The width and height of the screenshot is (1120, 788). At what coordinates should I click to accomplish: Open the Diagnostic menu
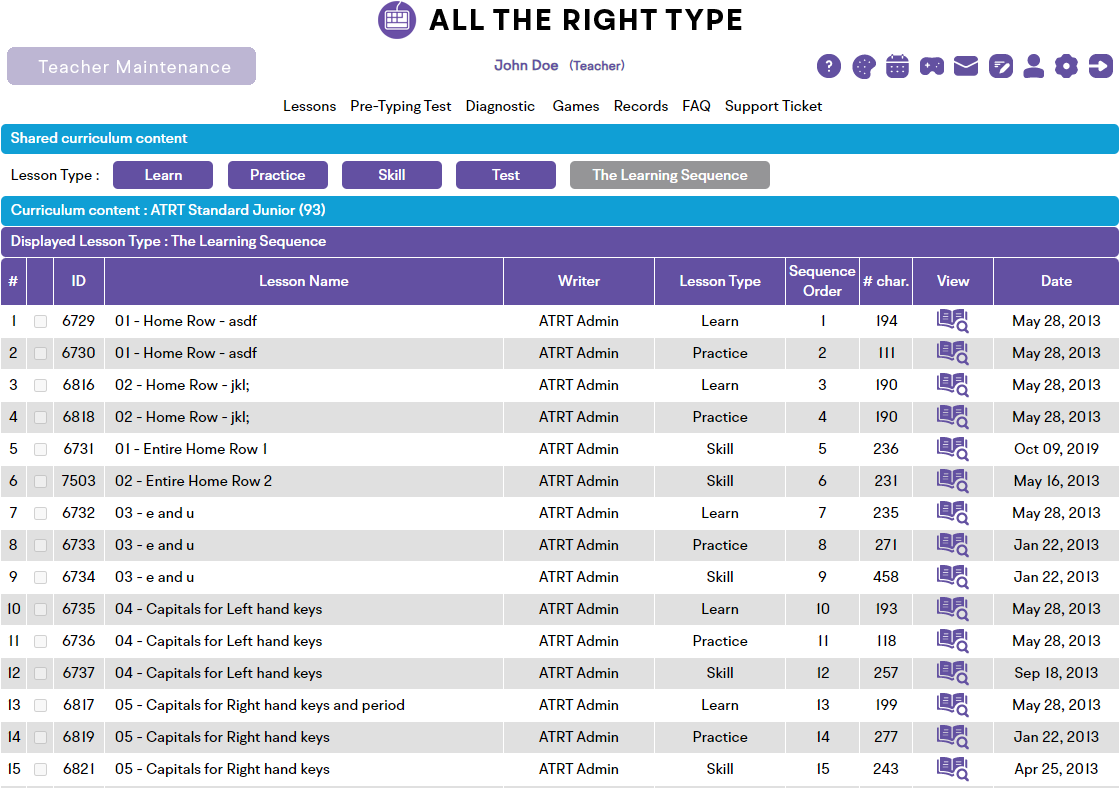pos(500,106)
